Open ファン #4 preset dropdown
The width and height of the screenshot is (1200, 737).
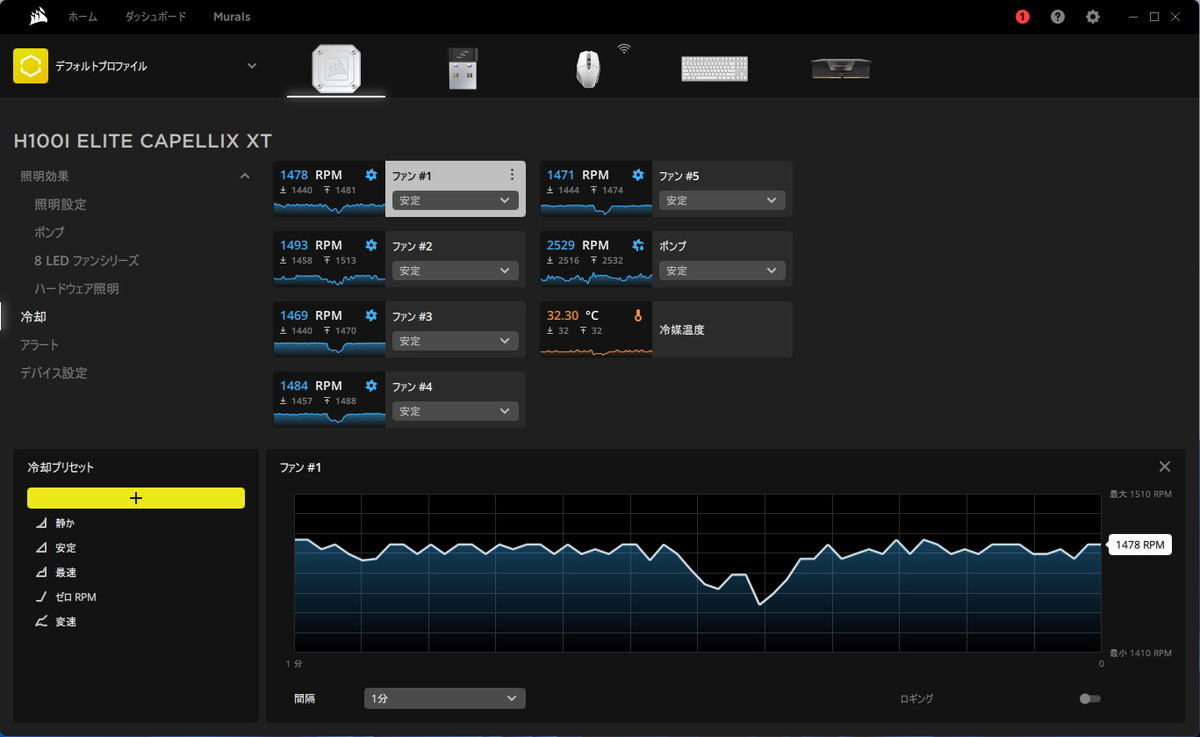(x=455, y=411)
